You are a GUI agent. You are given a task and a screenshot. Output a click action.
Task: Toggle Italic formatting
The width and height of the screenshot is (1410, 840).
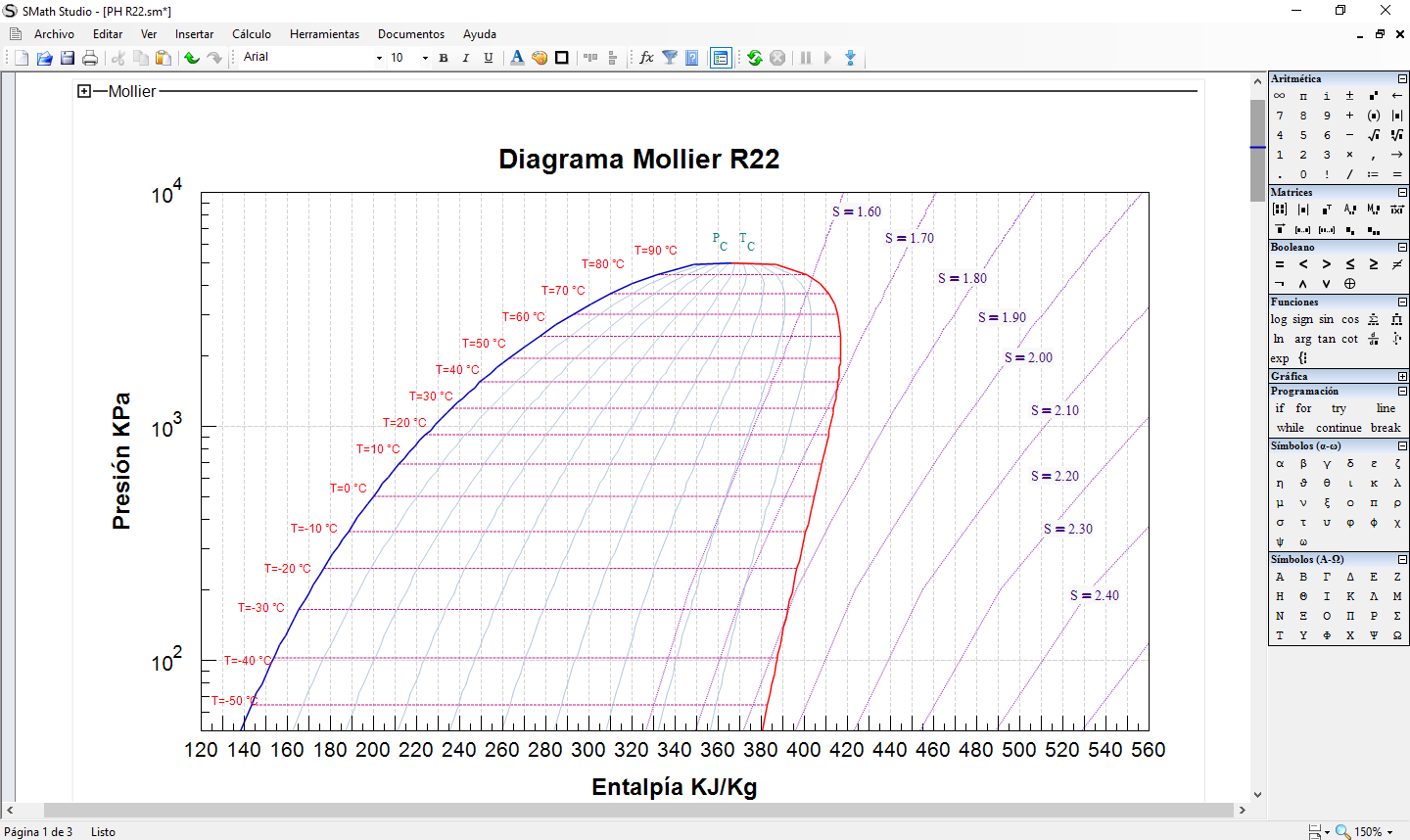click(x=466, y=58)
